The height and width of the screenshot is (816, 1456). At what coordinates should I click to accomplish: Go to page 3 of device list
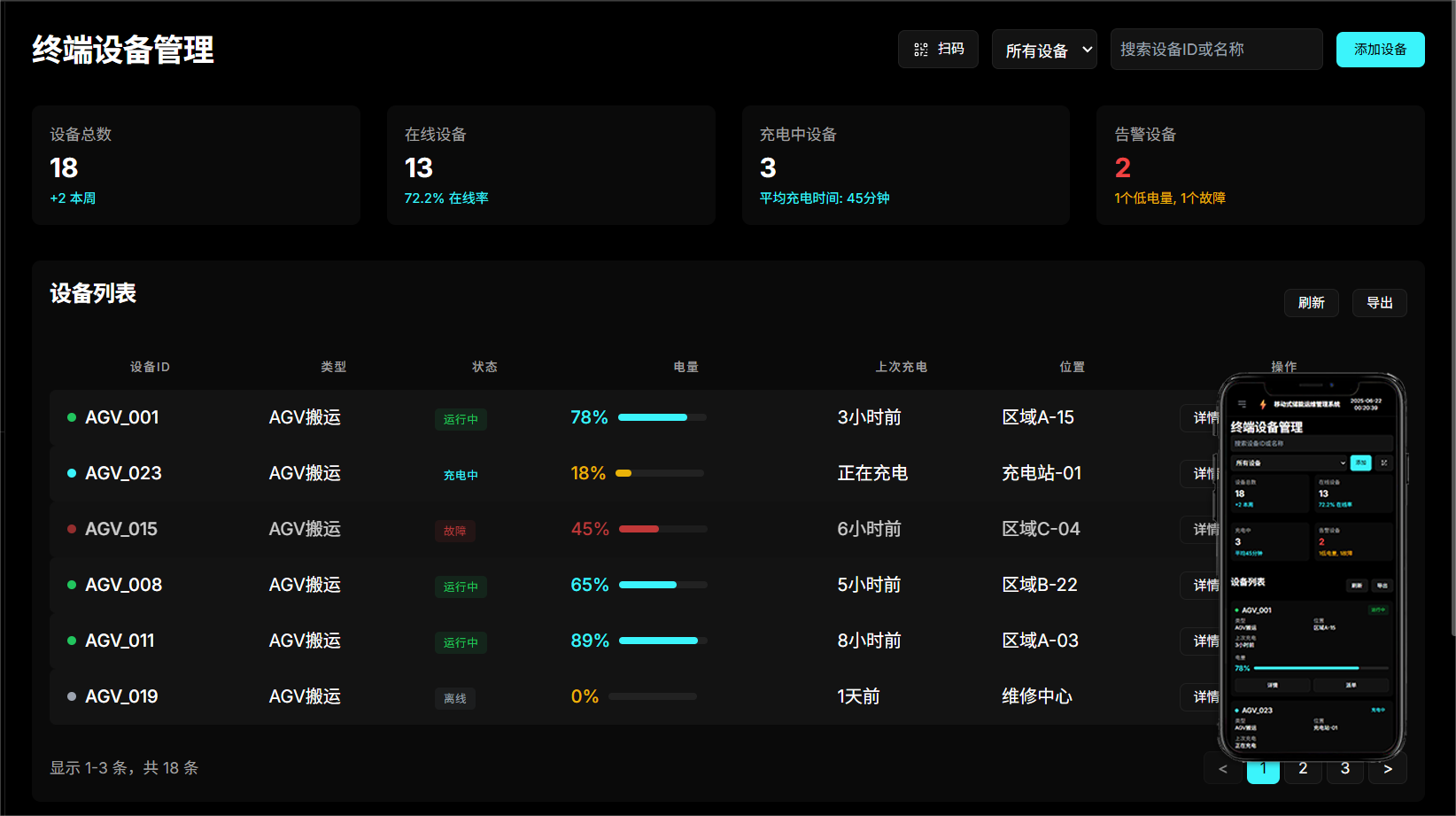click(1344, 768)
